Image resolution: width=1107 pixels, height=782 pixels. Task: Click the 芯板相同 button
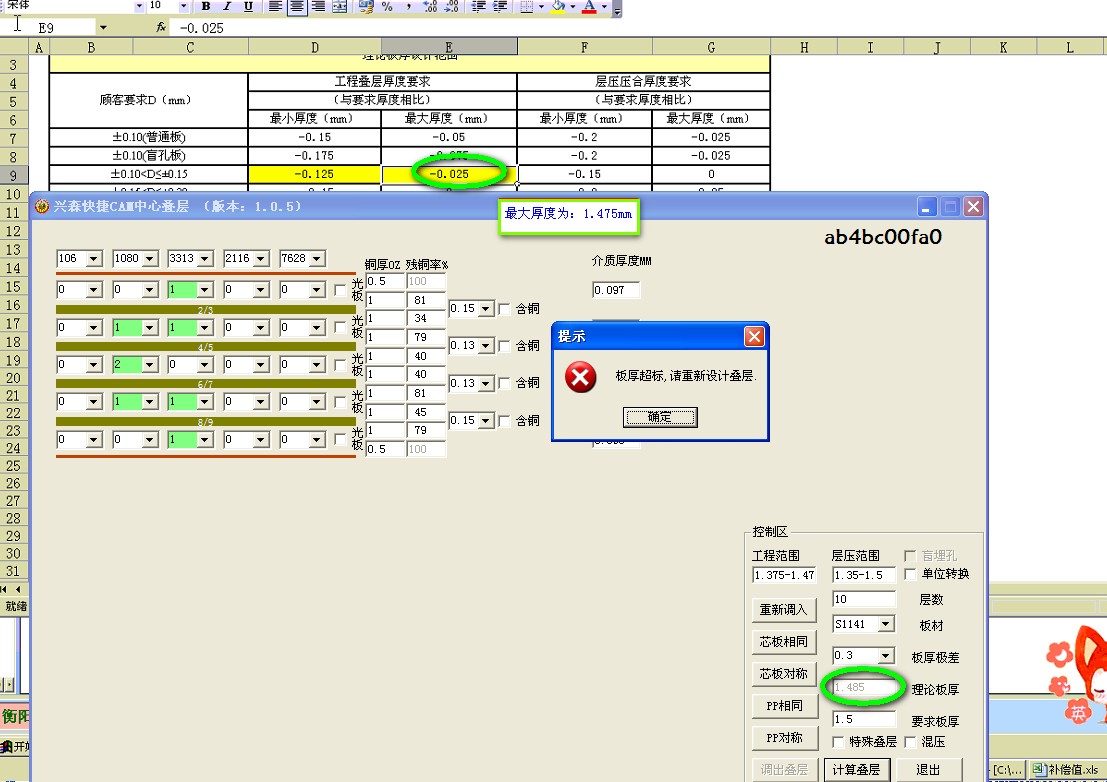click(x=784, y=642)
